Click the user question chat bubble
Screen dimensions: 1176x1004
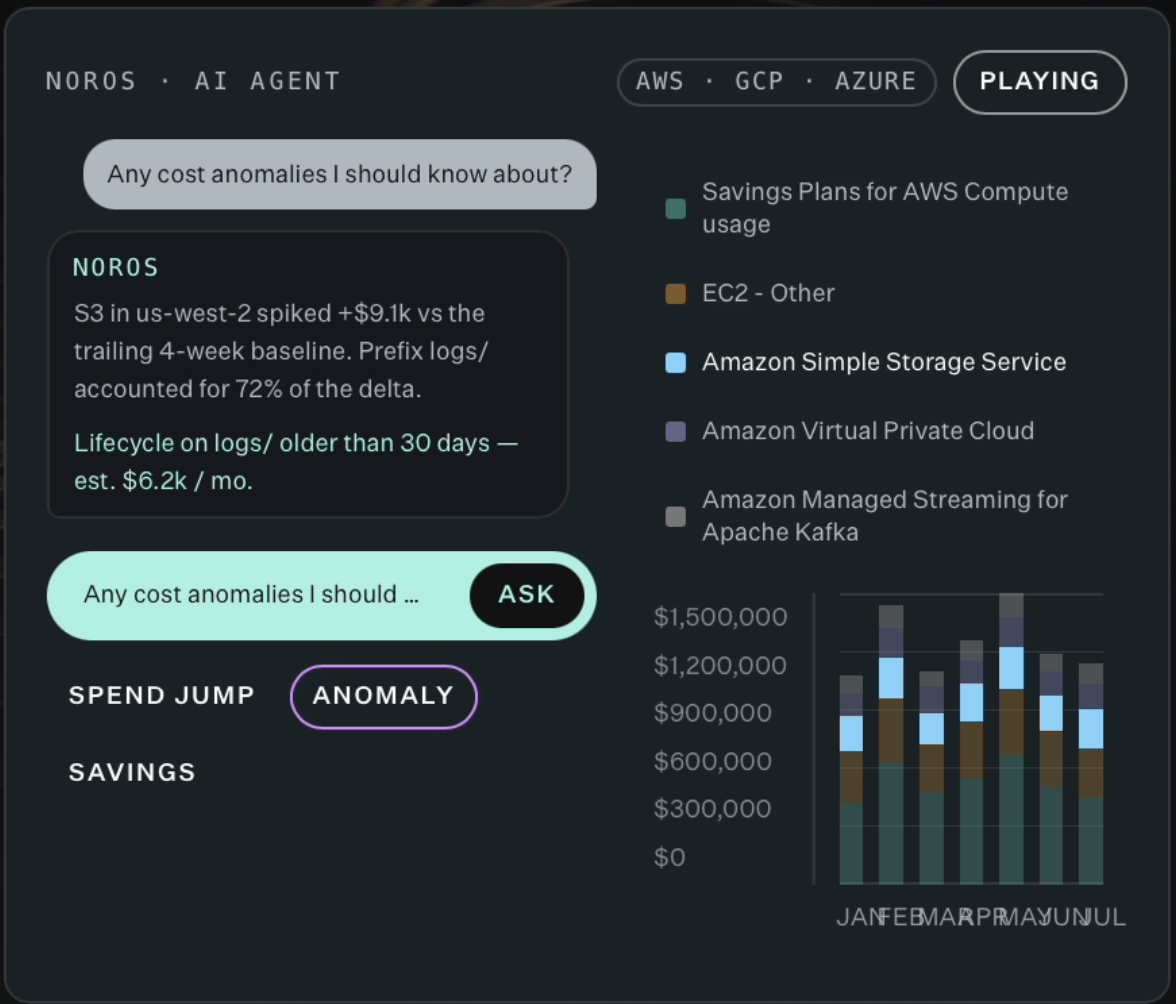coord(340,174)
